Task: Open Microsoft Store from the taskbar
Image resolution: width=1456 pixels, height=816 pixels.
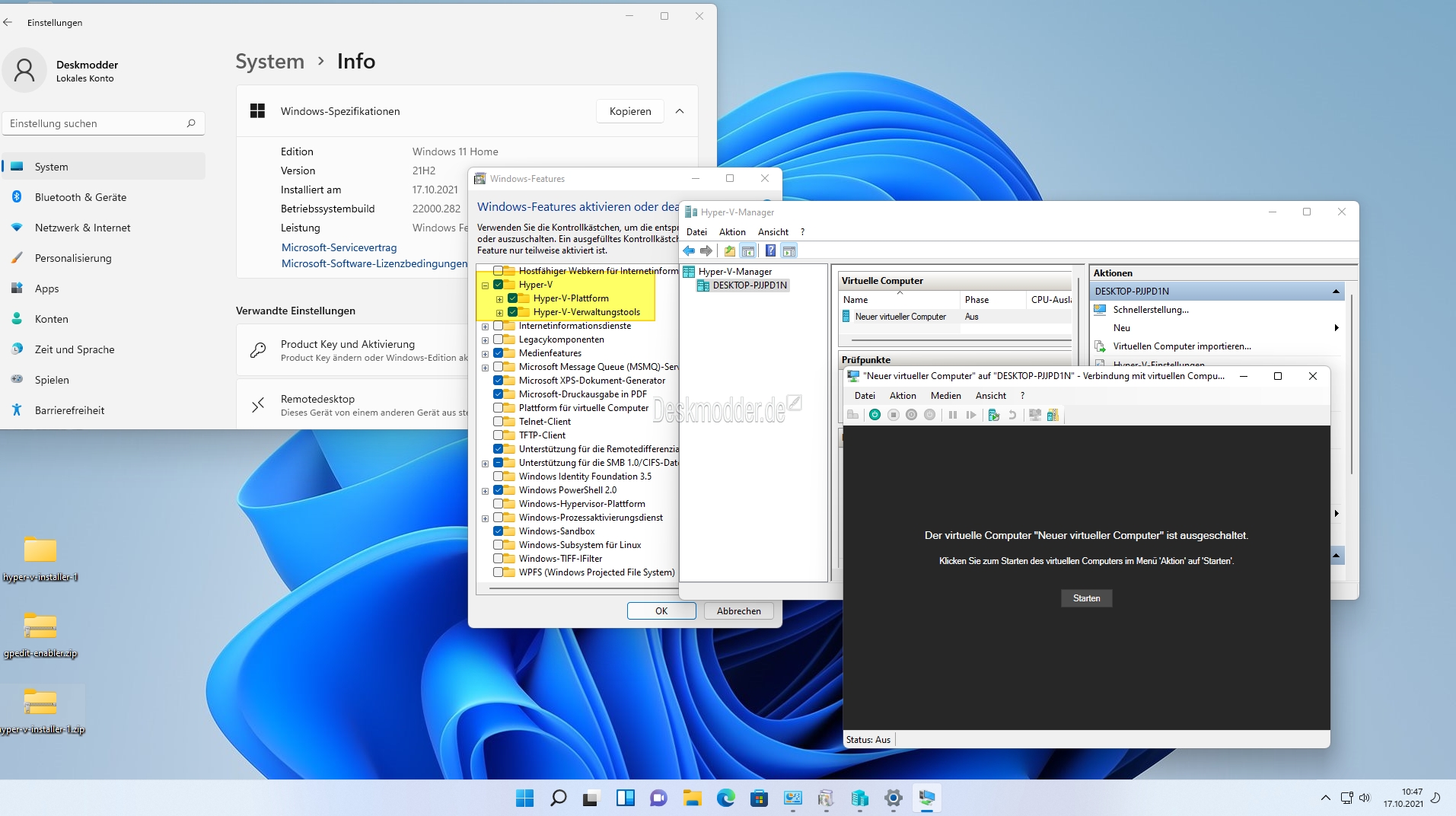Action: pos(759,798)
